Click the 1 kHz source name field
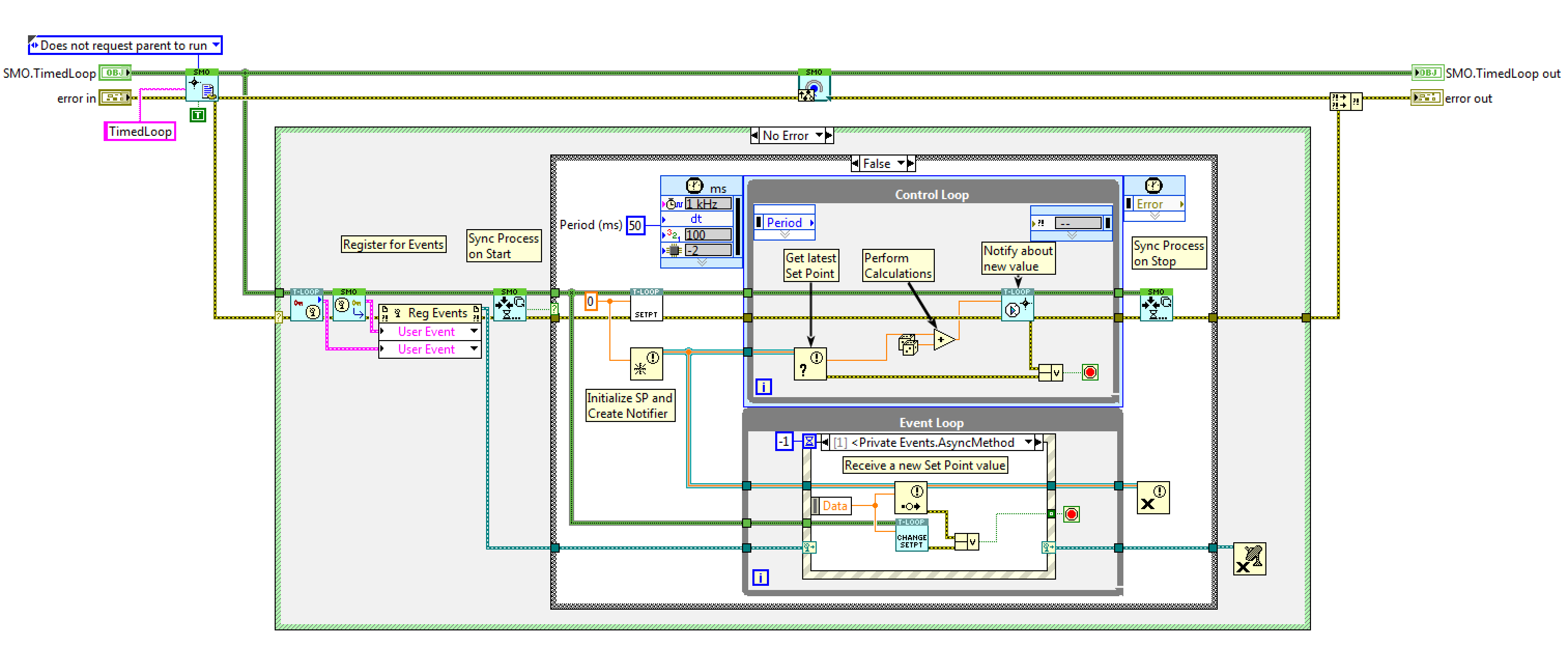This screenshot has height=647, width=1568. (x=708, y=203)
